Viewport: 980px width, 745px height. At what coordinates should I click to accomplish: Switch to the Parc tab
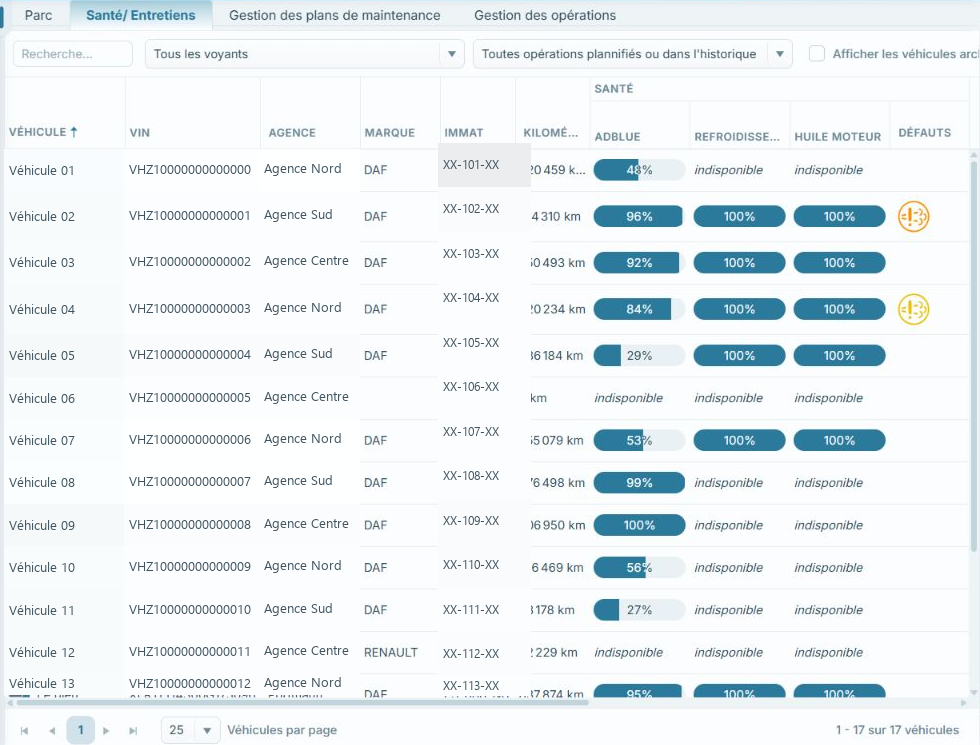(38, 15)
